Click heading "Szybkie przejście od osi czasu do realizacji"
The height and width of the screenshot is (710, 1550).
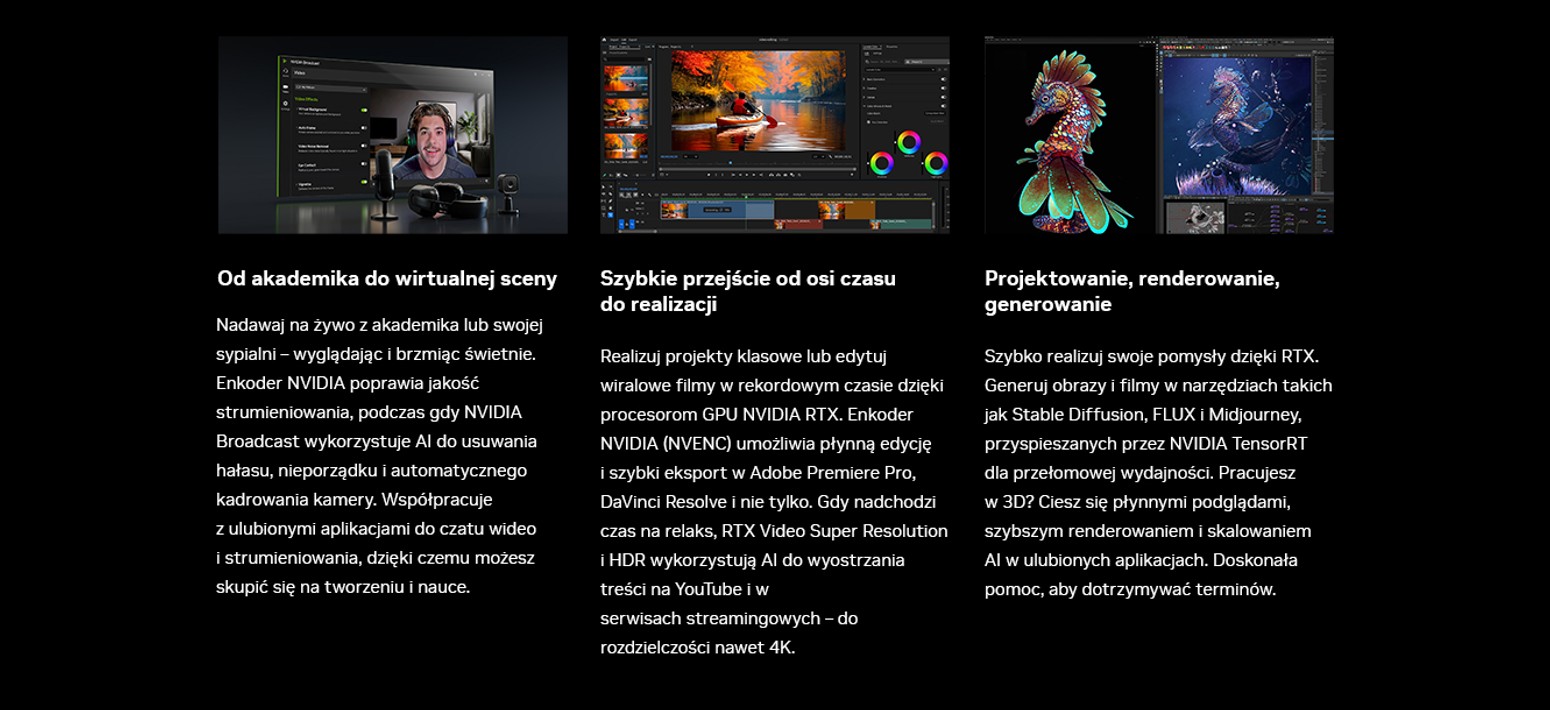pos(748,291)
